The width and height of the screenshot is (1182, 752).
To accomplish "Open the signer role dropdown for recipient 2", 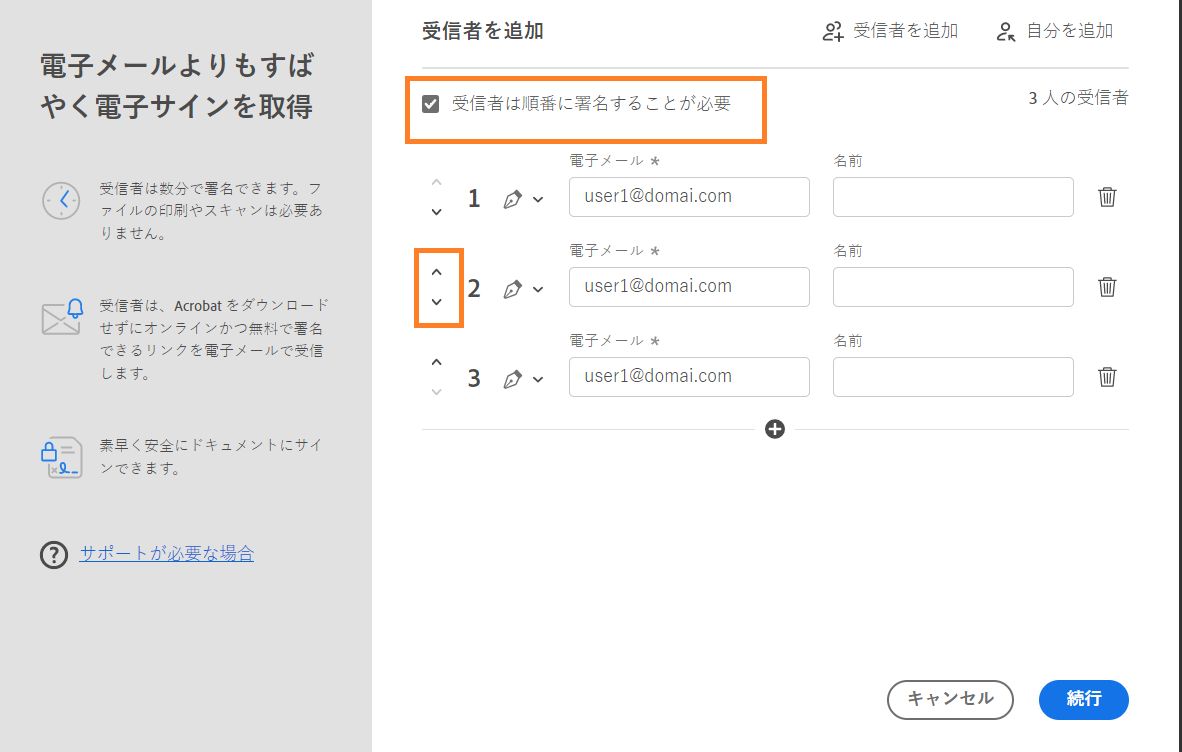I will coord(535,287).
